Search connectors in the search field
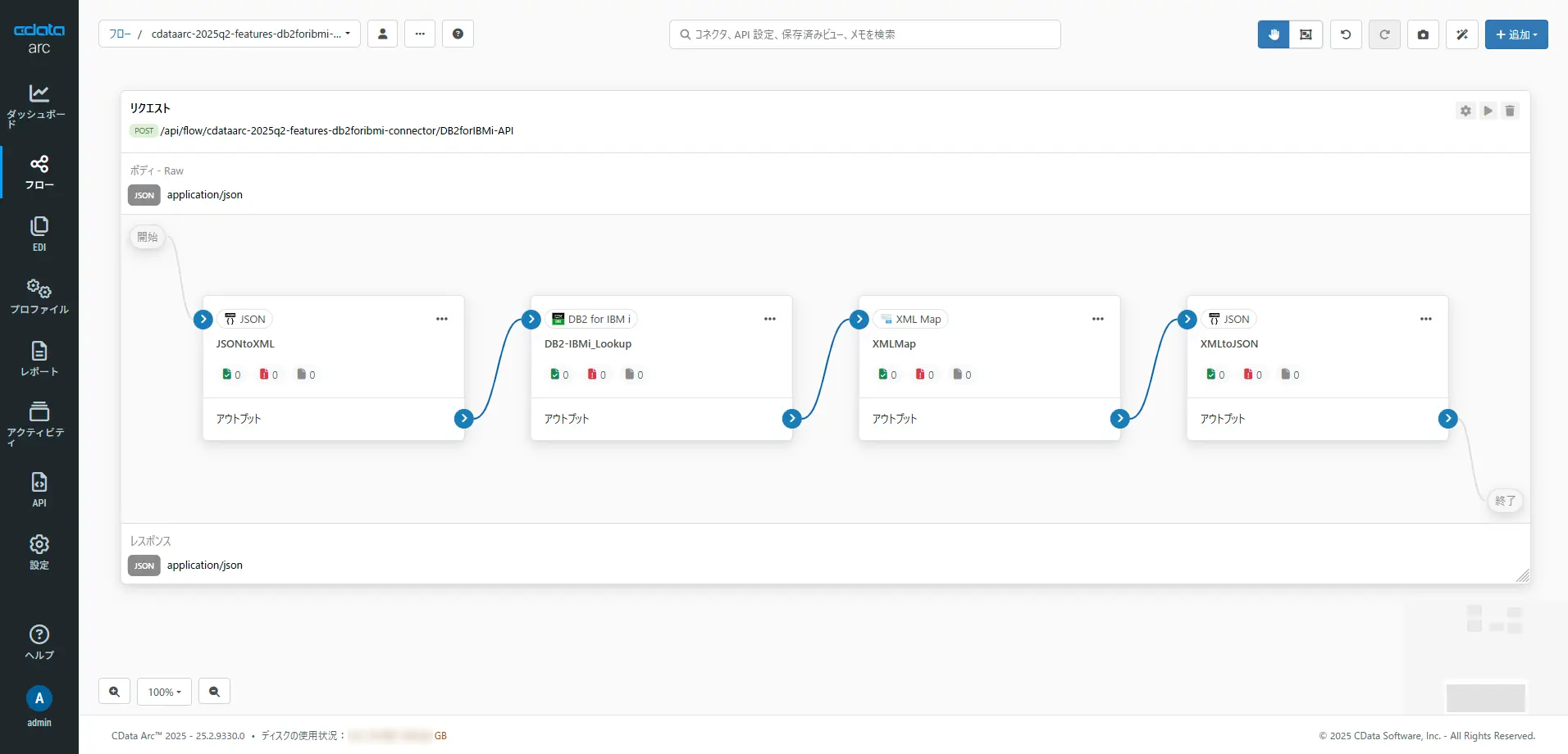The height and width of the screenshot is (754, 1568). point(864,34)
